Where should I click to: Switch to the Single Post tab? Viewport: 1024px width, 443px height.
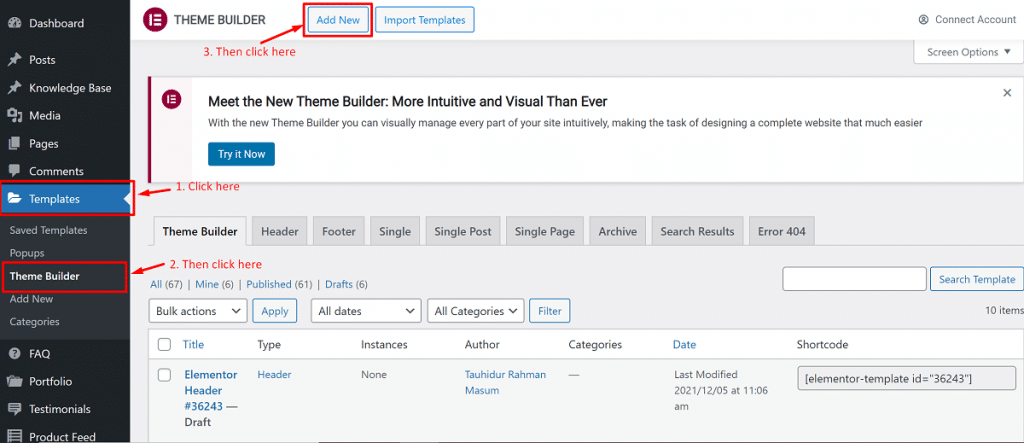[463, 231]
